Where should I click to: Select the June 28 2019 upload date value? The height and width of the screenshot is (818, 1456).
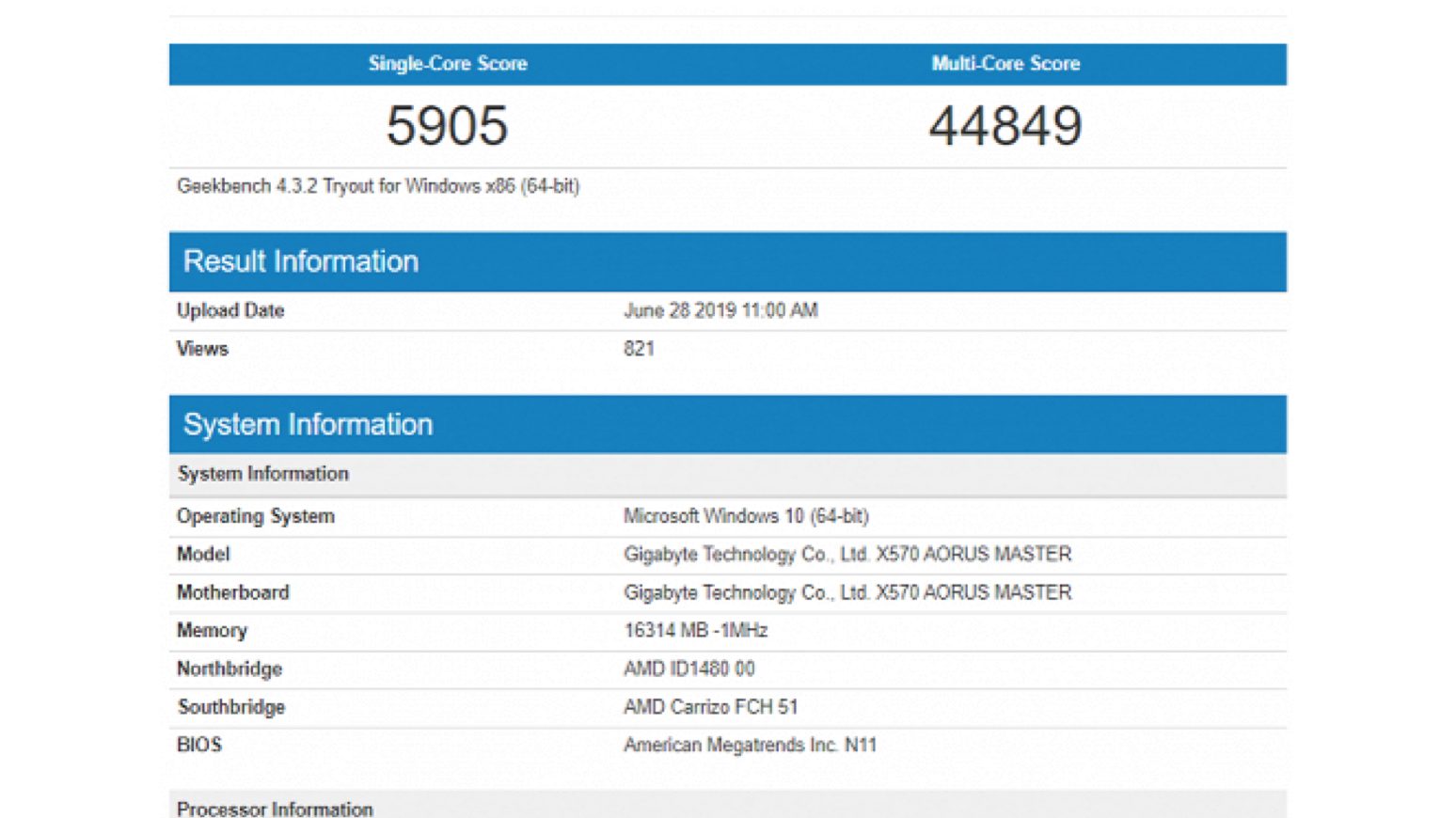tap(720, 311)
